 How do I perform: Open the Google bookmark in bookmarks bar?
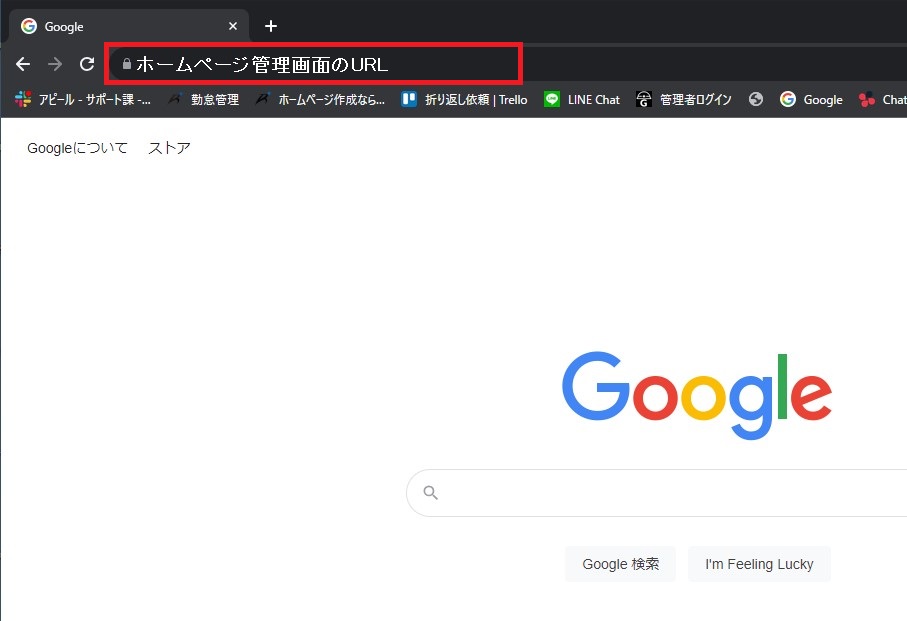[811, 99]
